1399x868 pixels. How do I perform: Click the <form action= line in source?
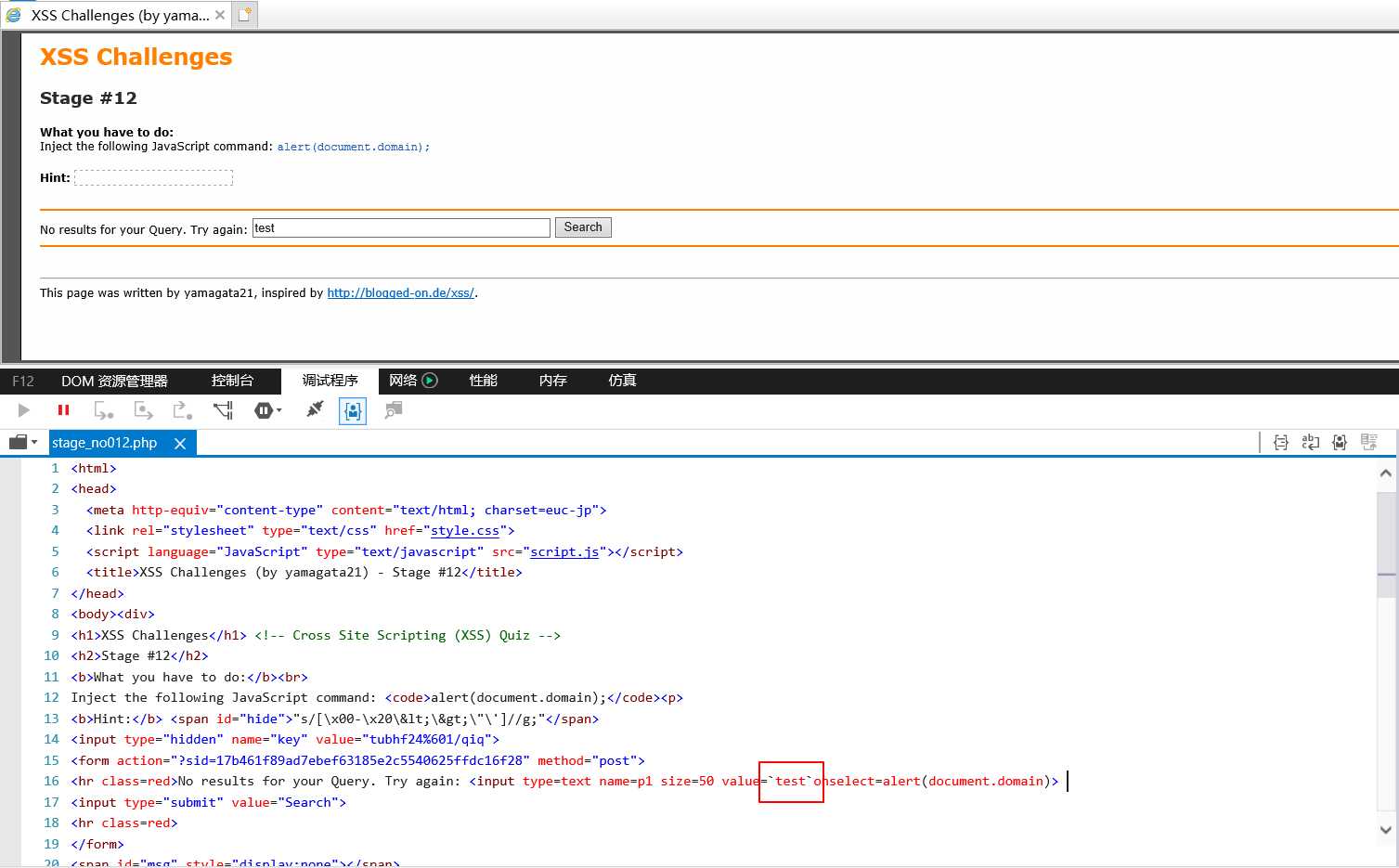[x=357, y=761]
